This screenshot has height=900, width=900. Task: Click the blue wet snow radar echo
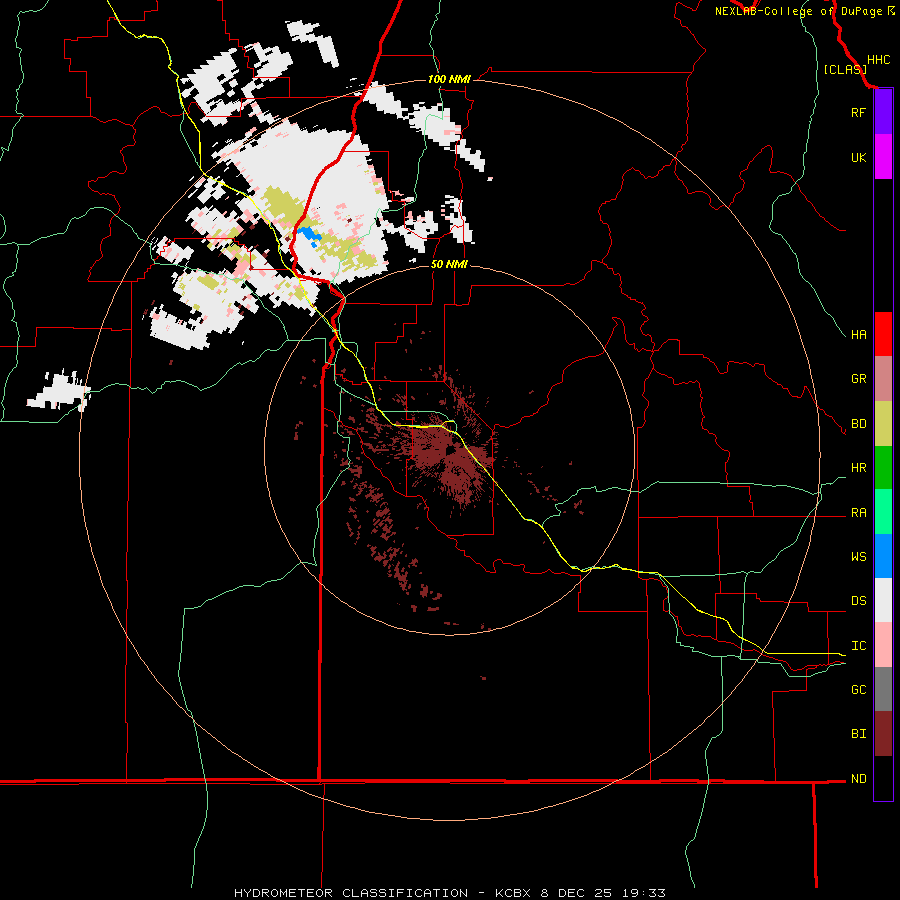(x=308, y=235)
